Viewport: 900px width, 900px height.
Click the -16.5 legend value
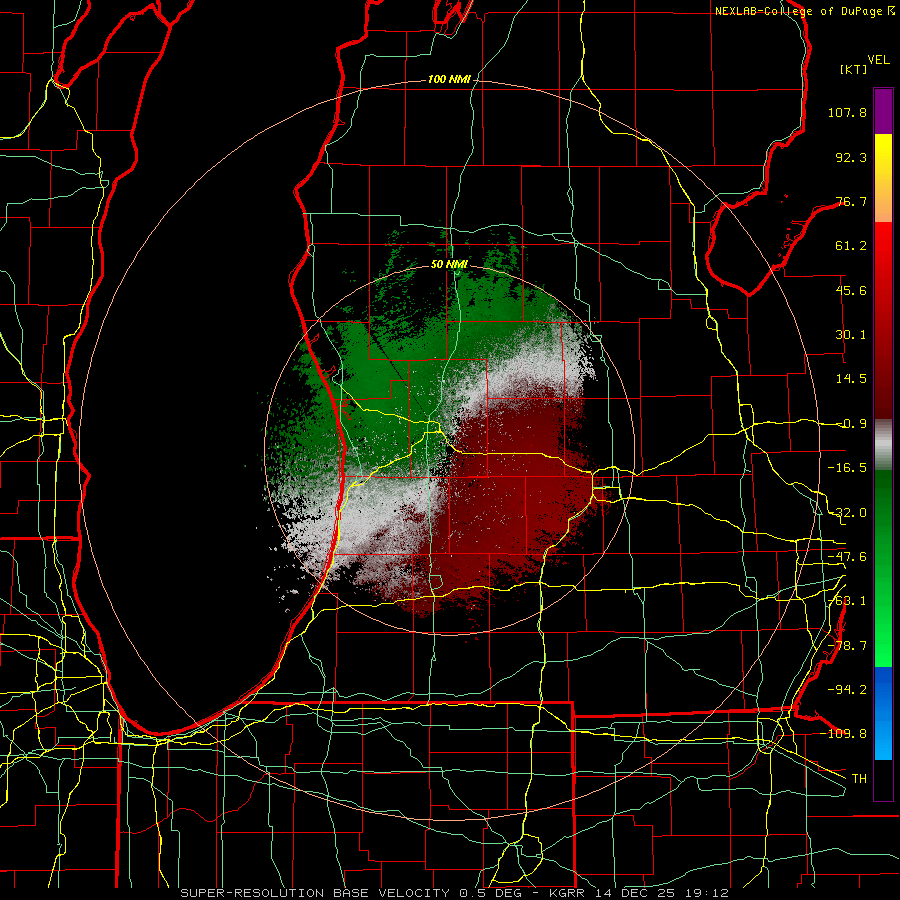click(x=847, y=468)
